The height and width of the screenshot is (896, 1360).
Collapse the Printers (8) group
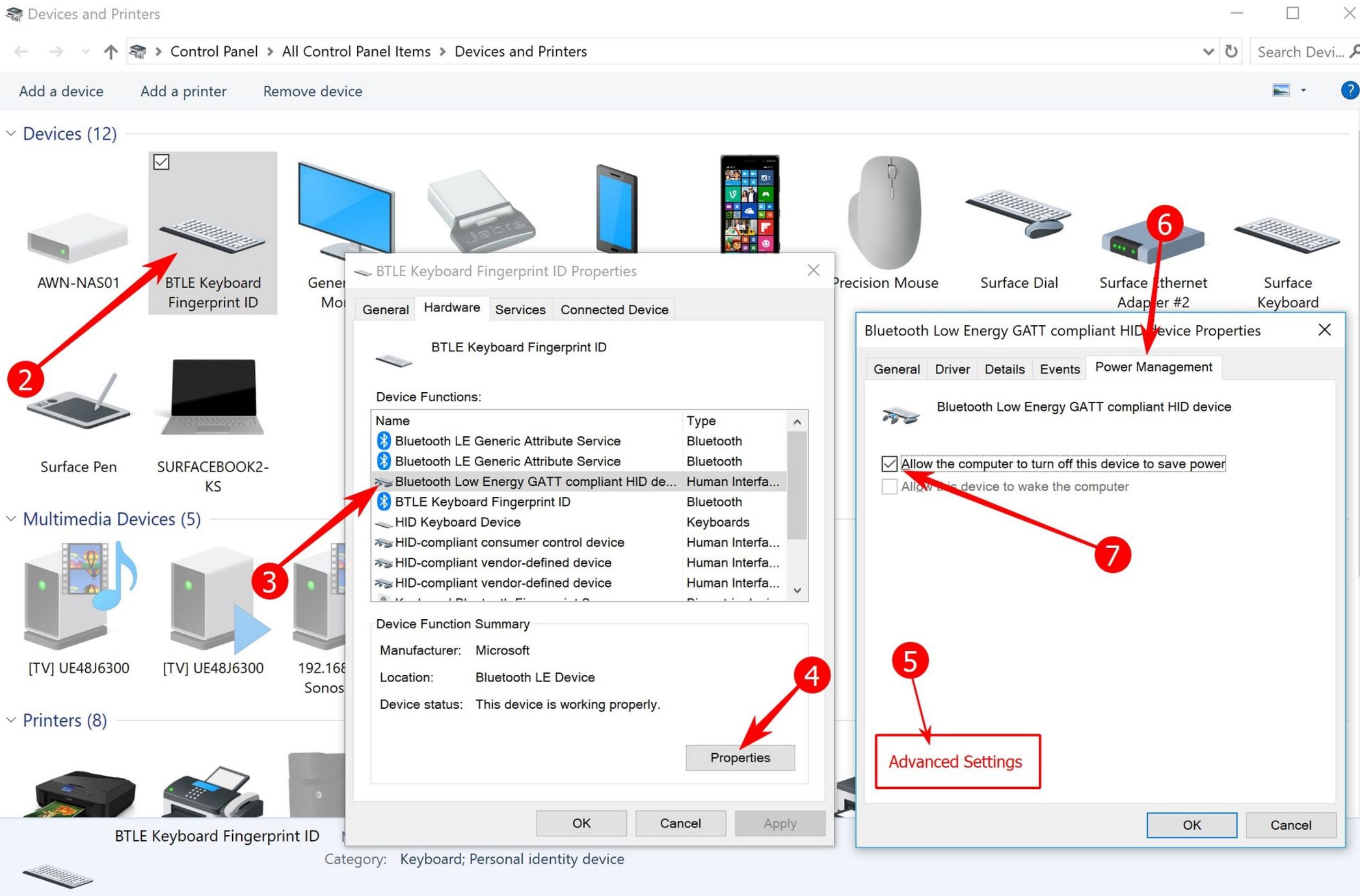11,720
